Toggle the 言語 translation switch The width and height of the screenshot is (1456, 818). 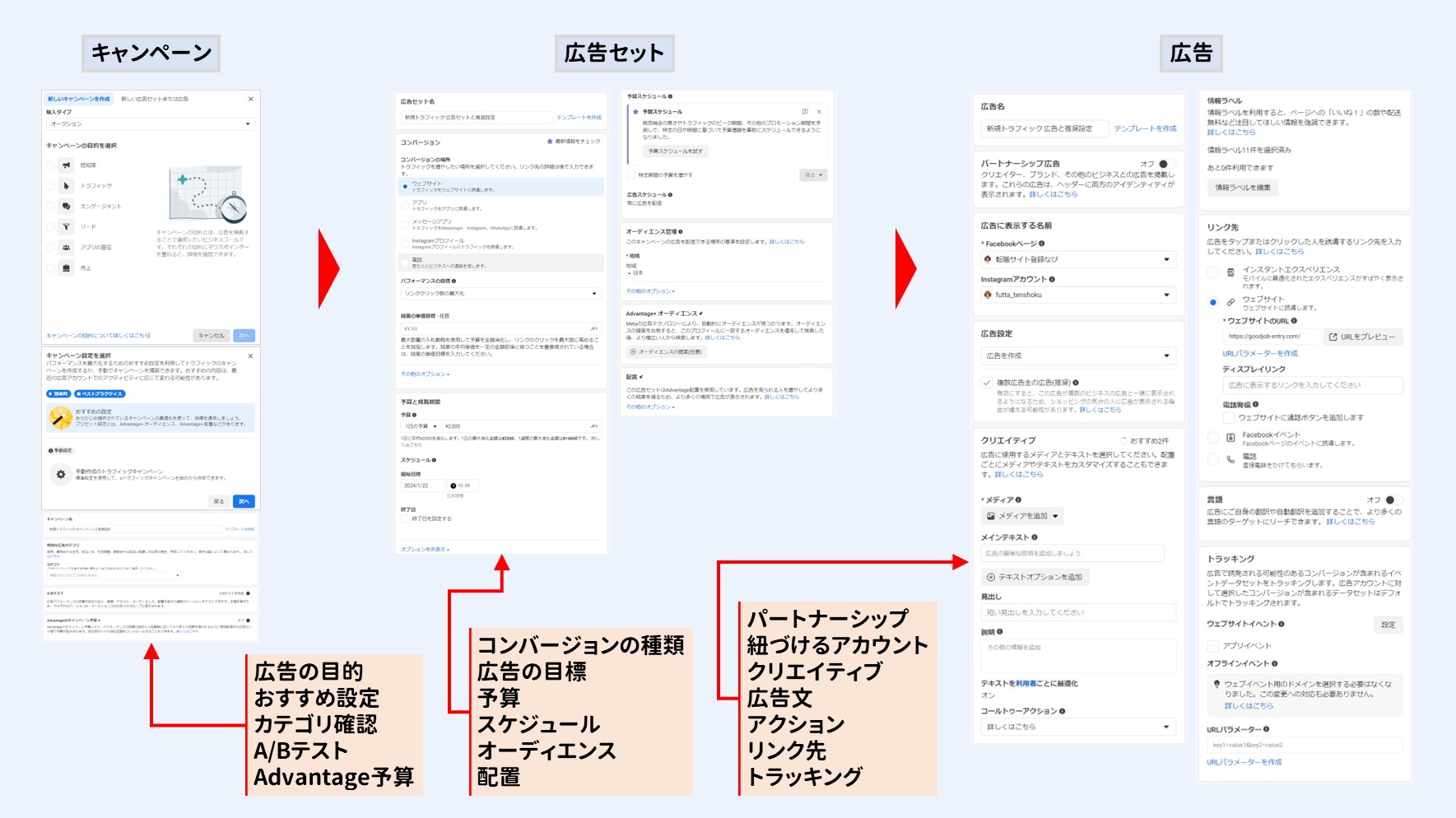[1393, 500]
